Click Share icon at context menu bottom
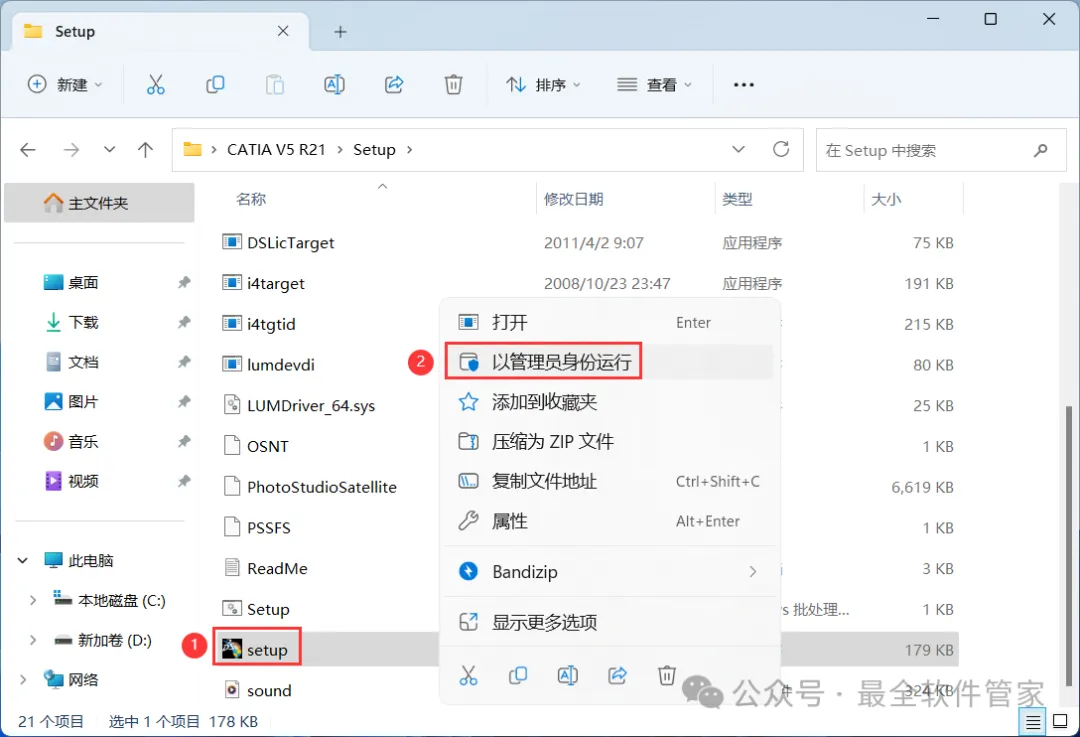 point(617,676)
